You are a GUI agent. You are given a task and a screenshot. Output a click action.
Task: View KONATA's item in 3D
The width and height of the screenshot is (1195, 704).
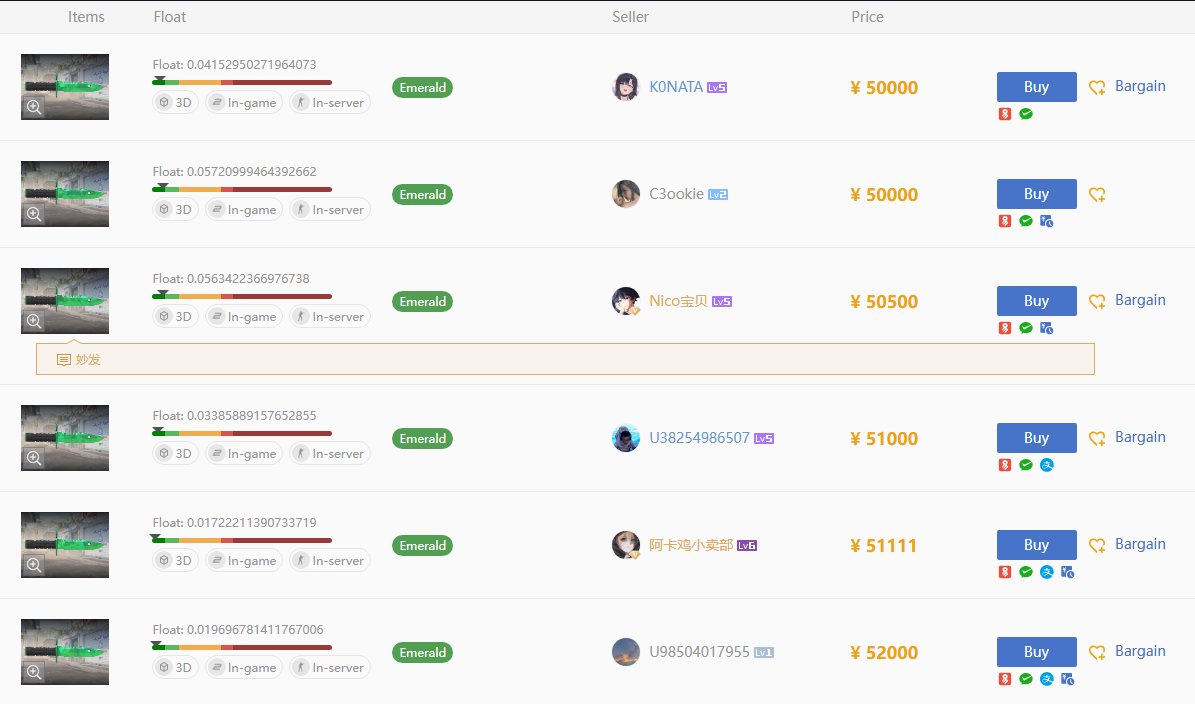click(x=175, y=102)
